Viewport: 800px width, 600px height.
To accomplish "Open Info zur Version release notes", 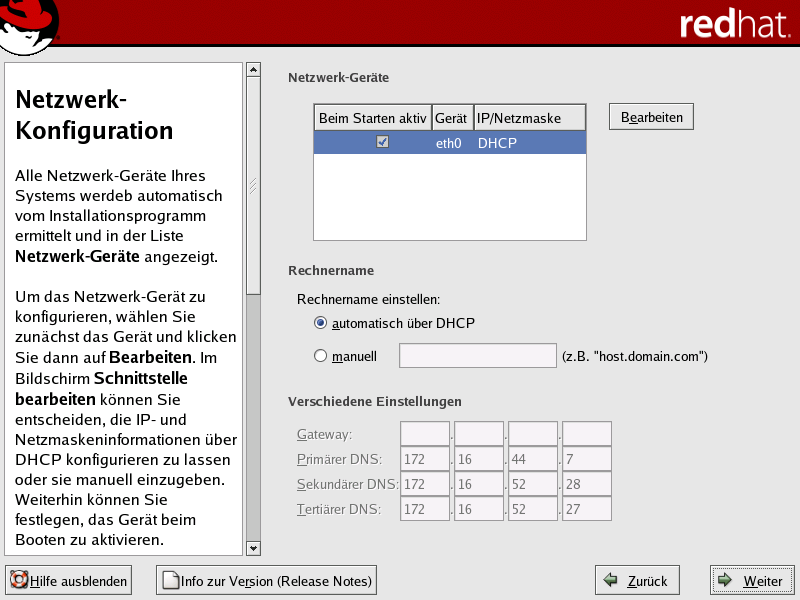I will 266,580.
